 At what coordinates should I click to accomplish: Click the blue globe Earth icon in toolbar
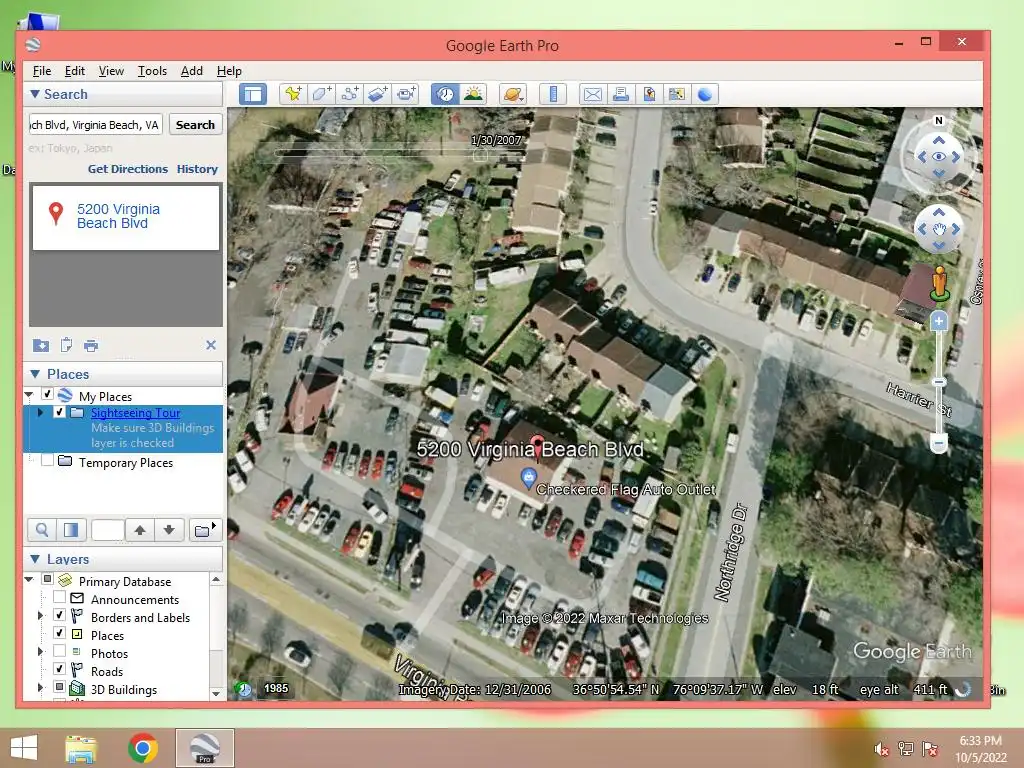[x=705, y=95]
